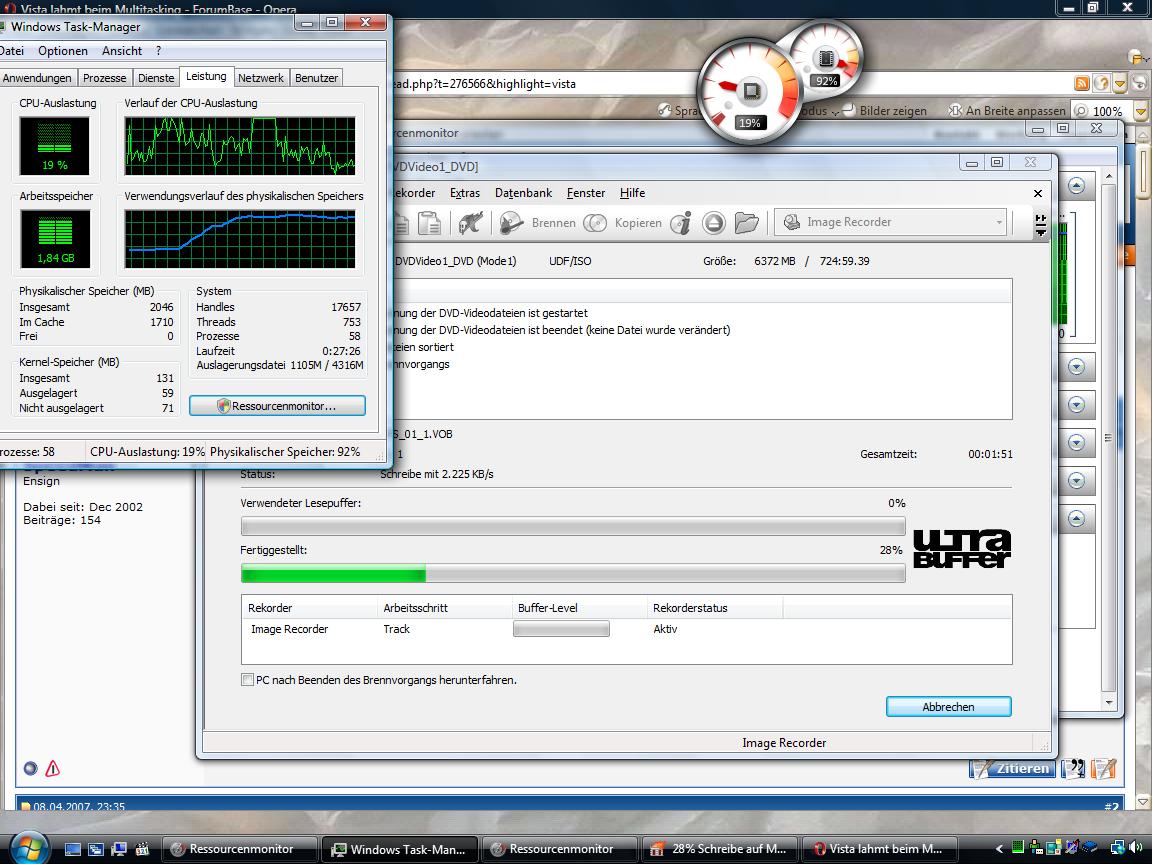Click the Ressourcenmonitor vertical scrollbar
Viewport: 1152px width, 864px height.
pyautogui.click(x=1109, y=439)
